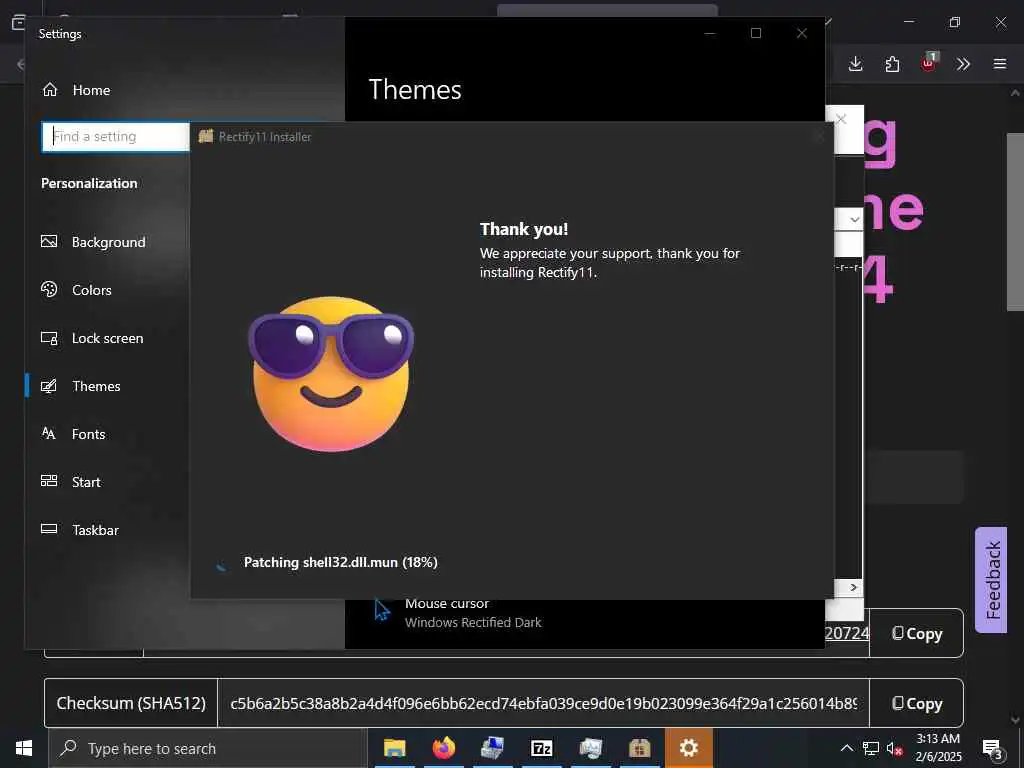Open Start personalization page

[x=71, y=482]
